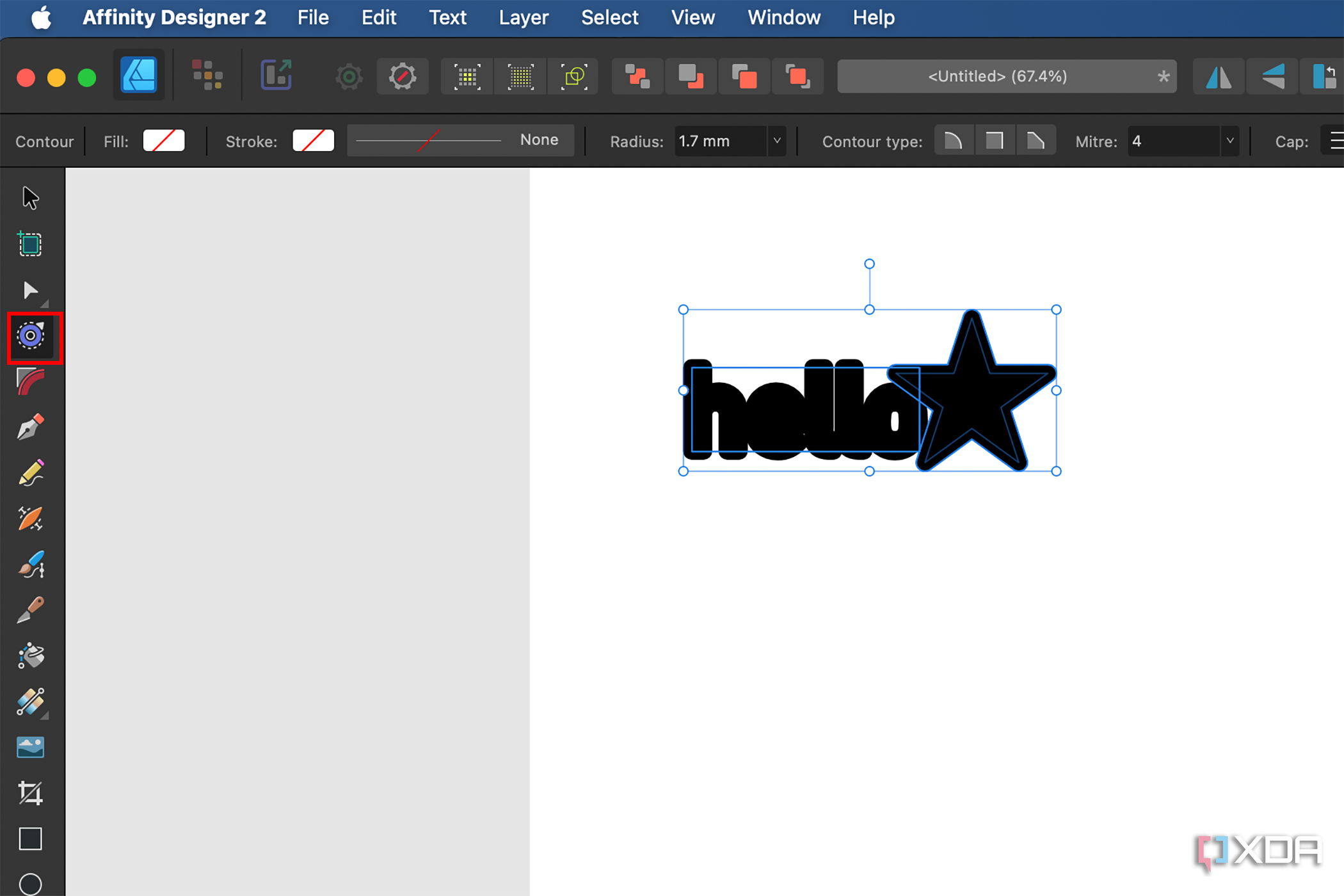The height and width of the screenshot is (896, 1344).
Task: Open the Fill color swatch
Action: click(163, 140)
